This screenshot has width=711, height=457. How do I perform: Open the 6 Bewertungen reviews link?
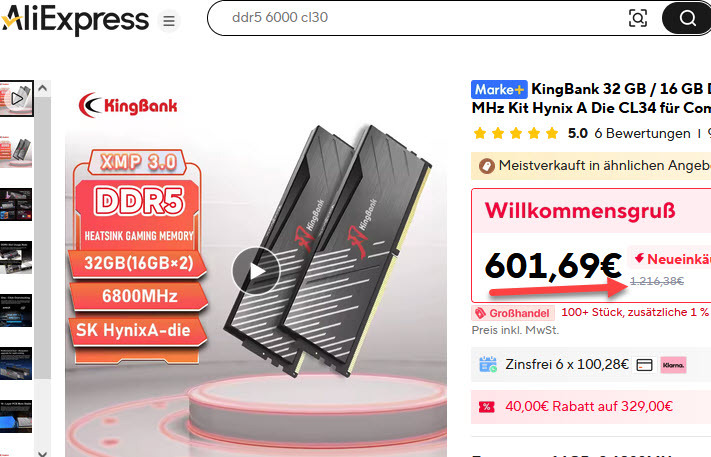642,133
